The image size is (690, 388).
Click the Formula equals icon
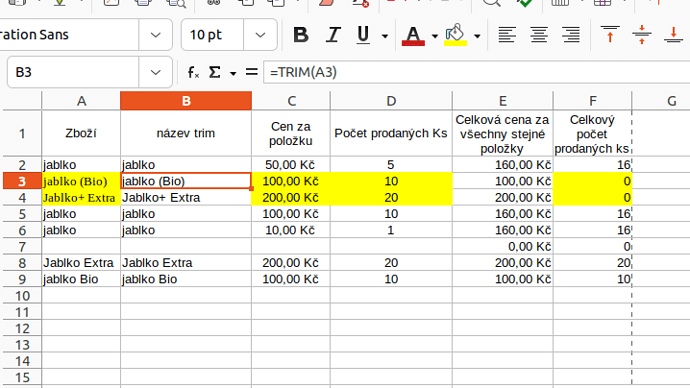(x=252, y=72)
